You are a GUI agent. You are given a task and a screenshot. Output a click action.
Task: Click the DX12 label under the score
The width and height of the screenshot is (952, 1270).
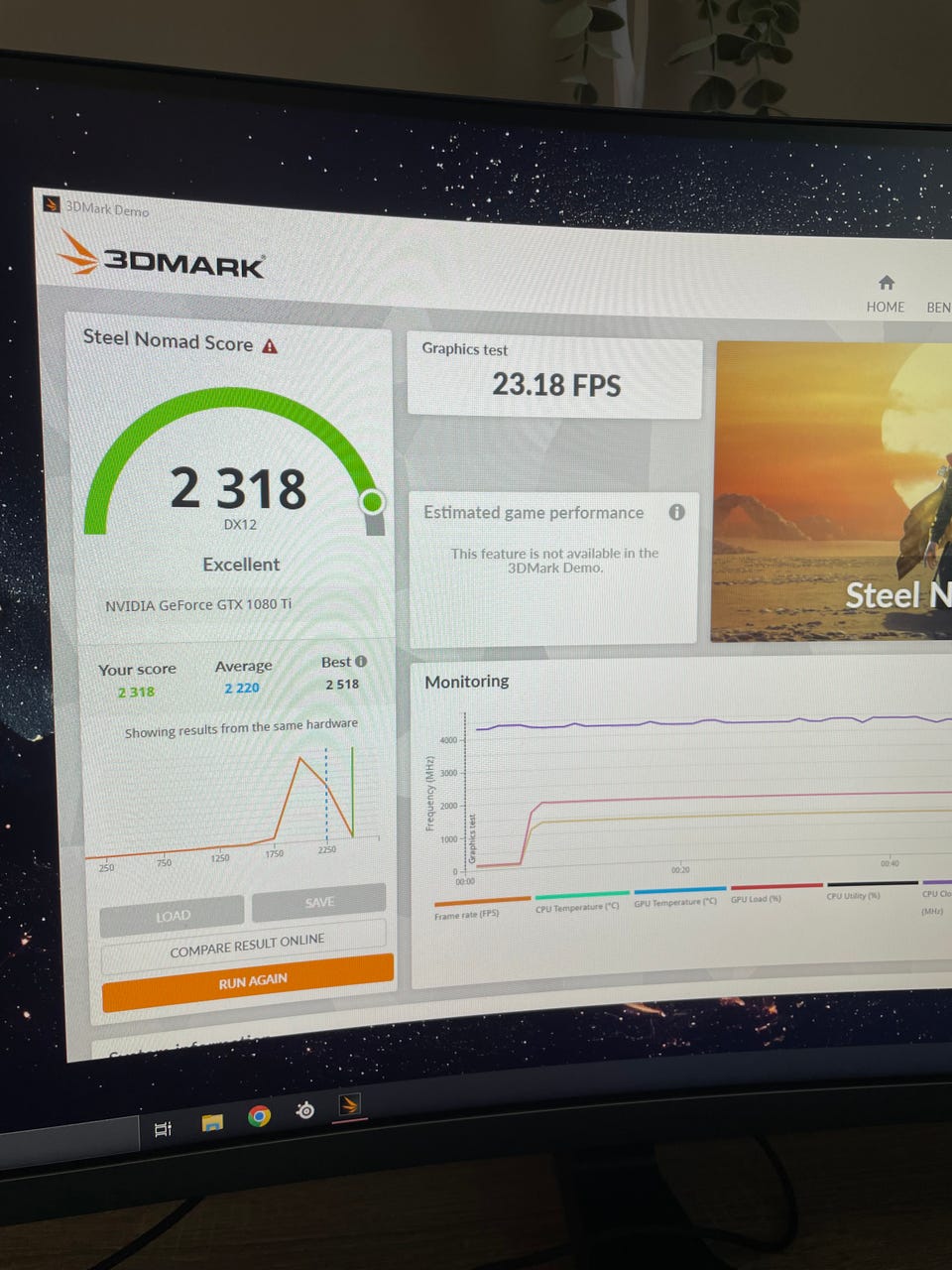[240, 524]
